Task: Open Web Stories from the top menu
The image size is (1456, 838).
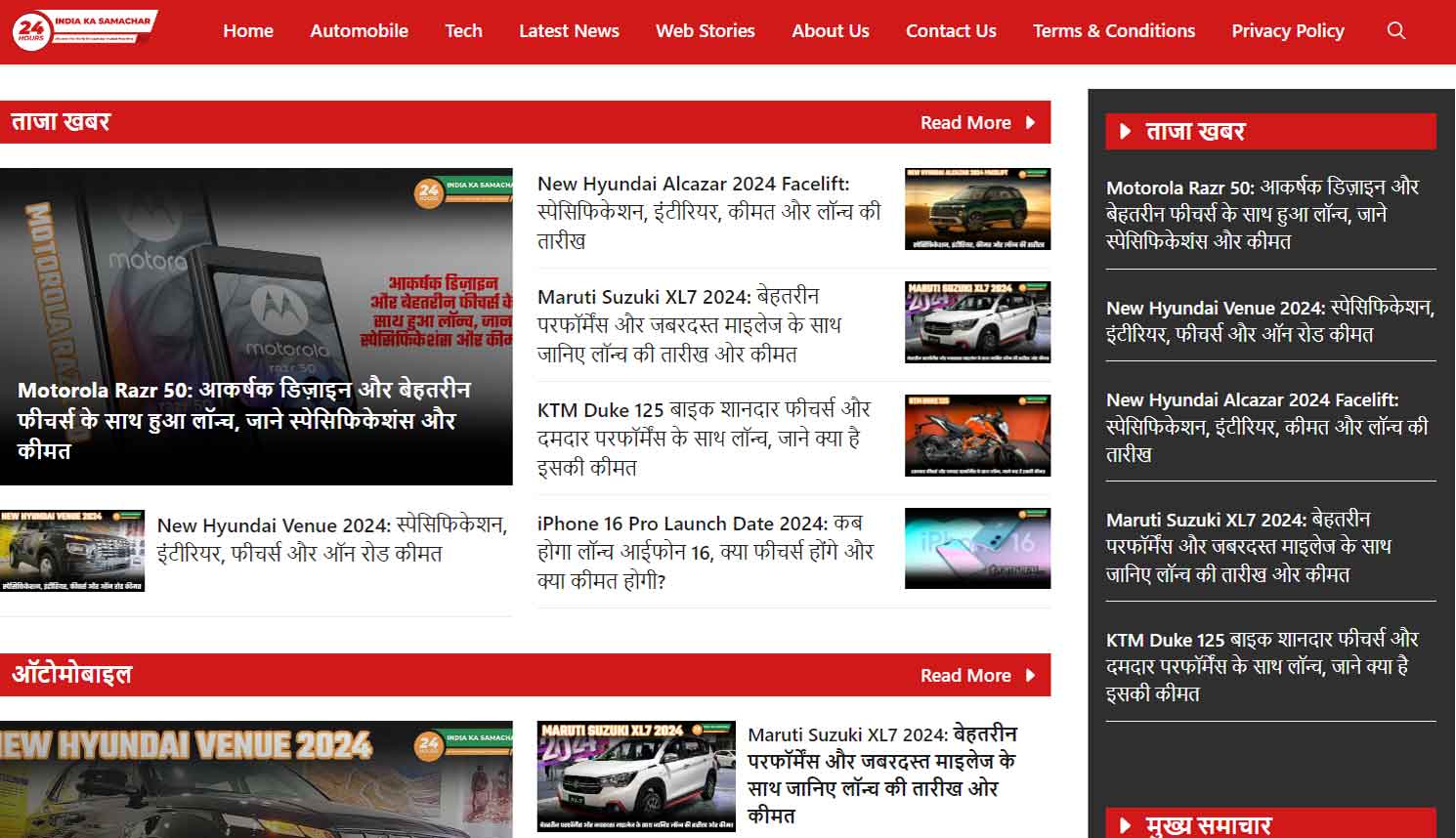Action: [x=705, y=30]
